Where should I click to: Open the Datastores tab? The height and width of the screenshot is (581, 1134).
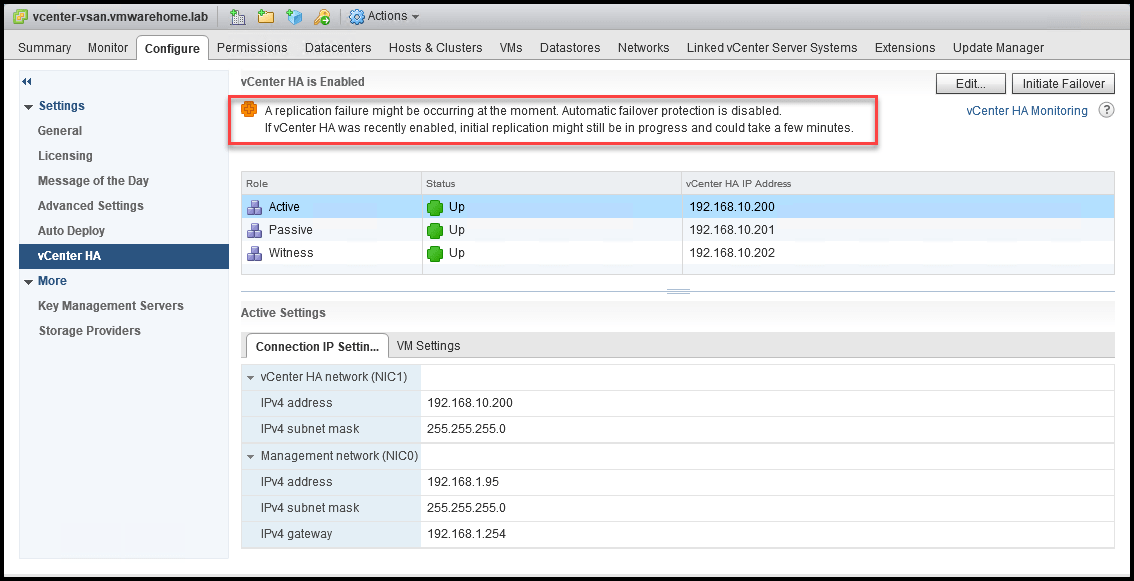click(570, 48)
